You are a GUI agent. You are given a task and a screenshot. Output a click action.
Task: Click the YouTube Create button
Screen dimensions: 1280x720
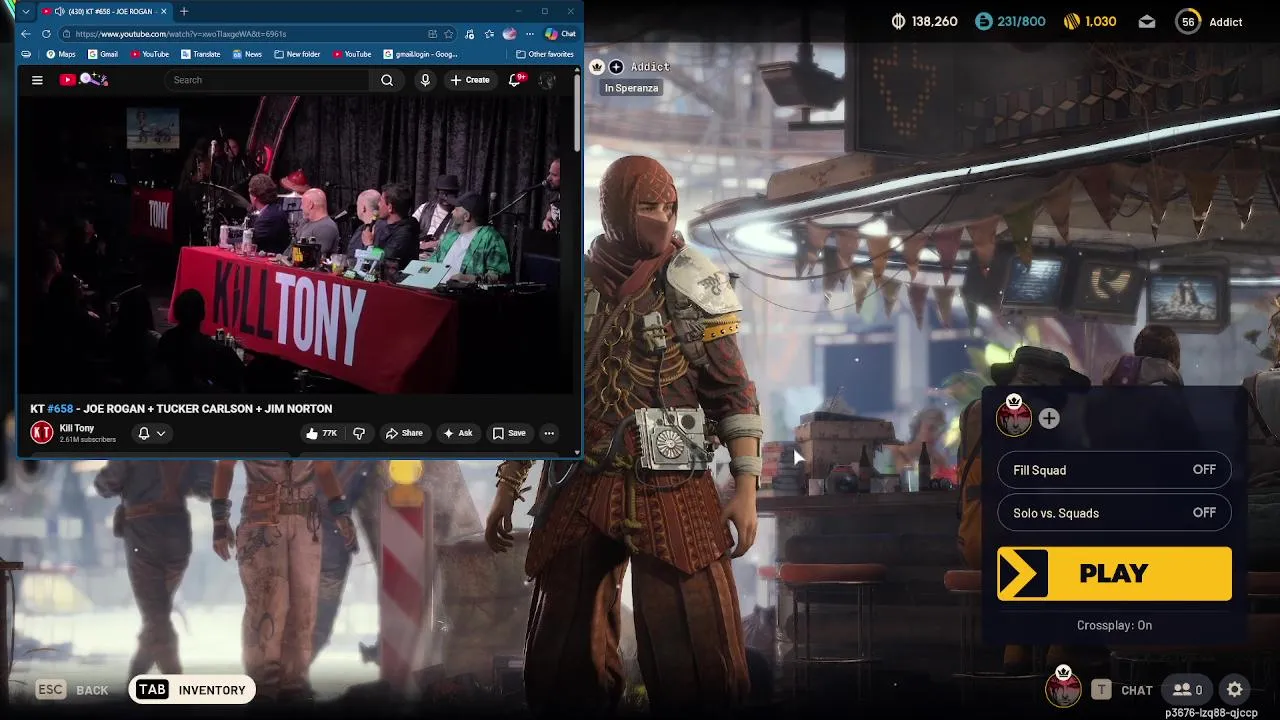470,80
